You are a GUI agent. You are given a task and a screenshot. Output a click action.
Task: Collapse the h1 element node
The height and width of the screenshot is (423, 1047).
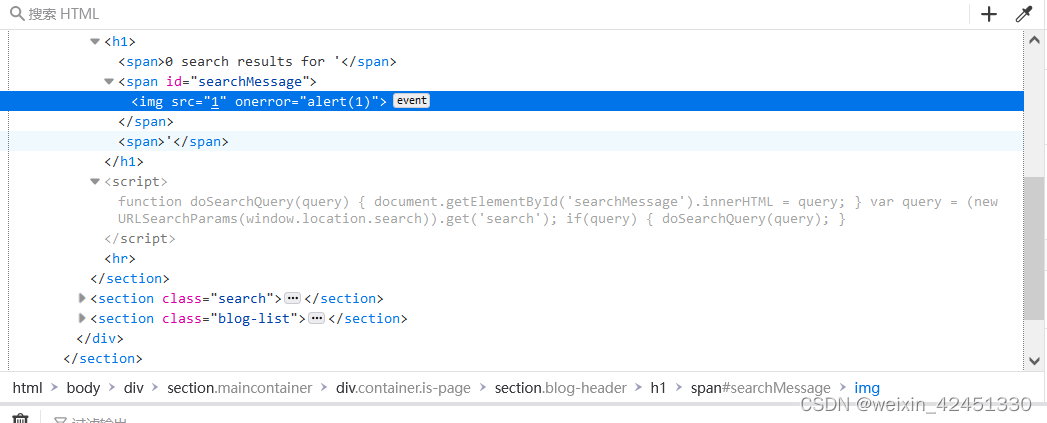(x=95, y=41)
